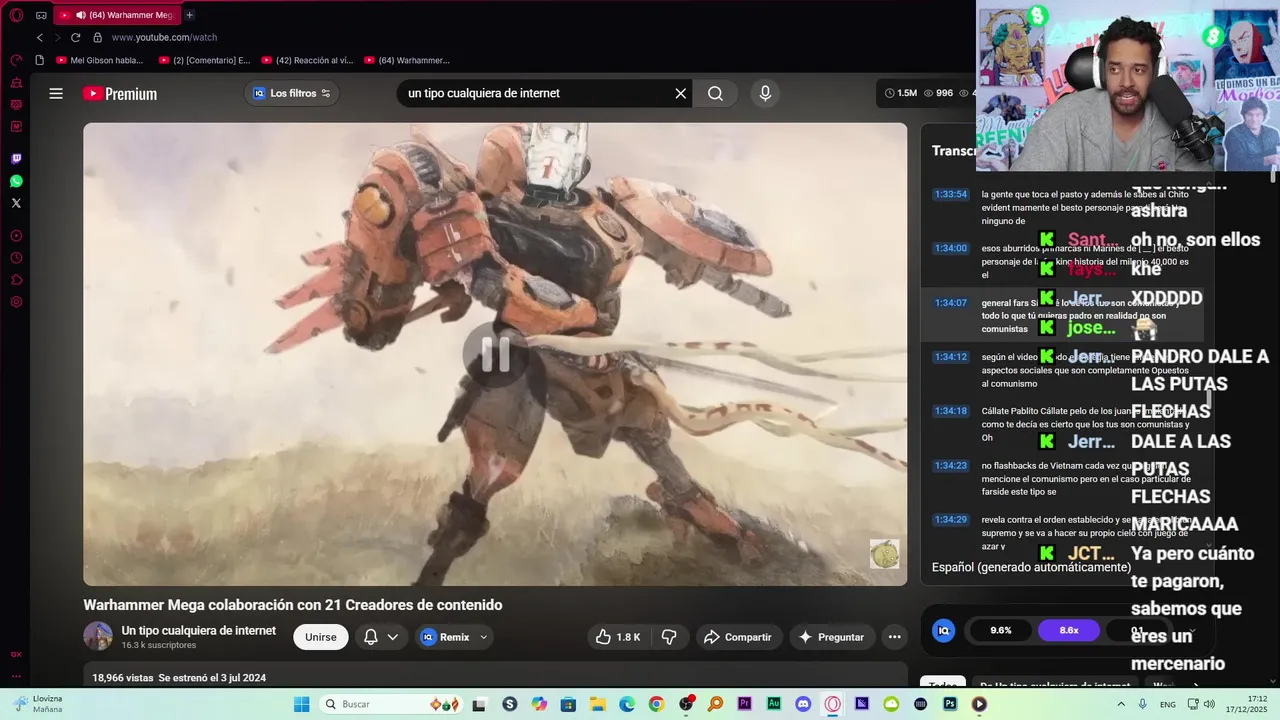
Task: Click the channel watermark in video corner
Action: (x=884, y=554)
